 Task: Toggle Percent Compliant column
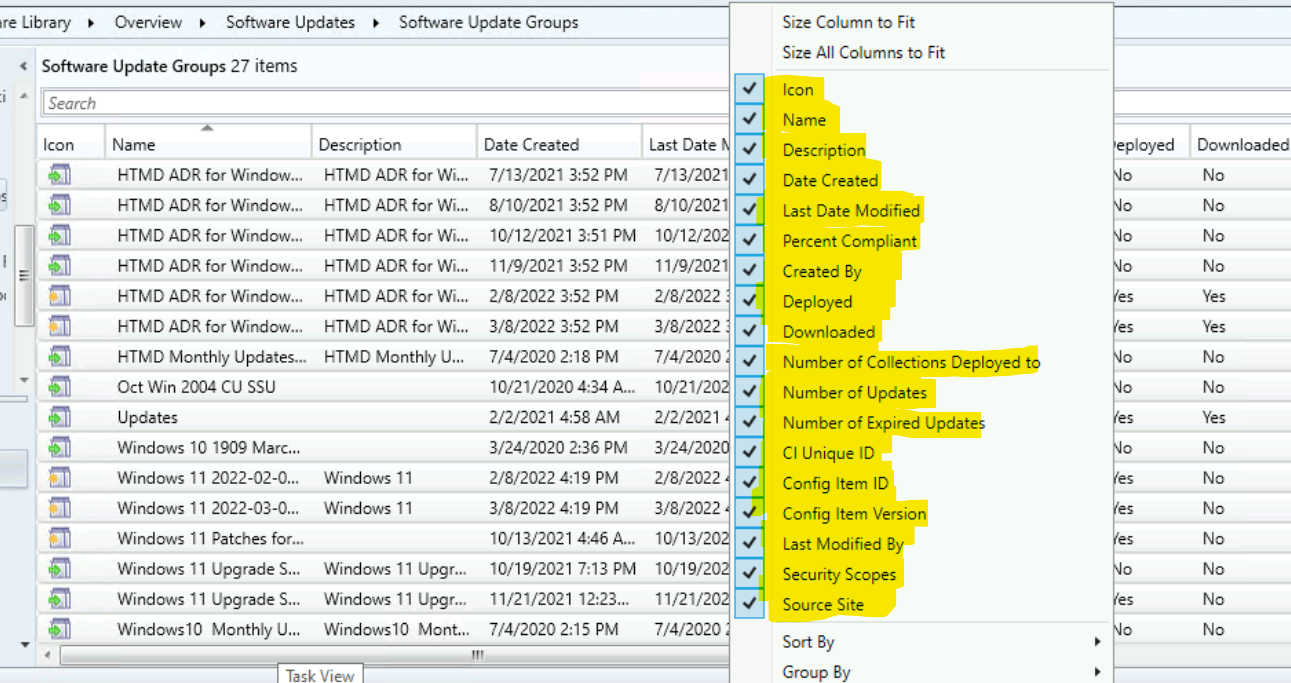[750, 241]
